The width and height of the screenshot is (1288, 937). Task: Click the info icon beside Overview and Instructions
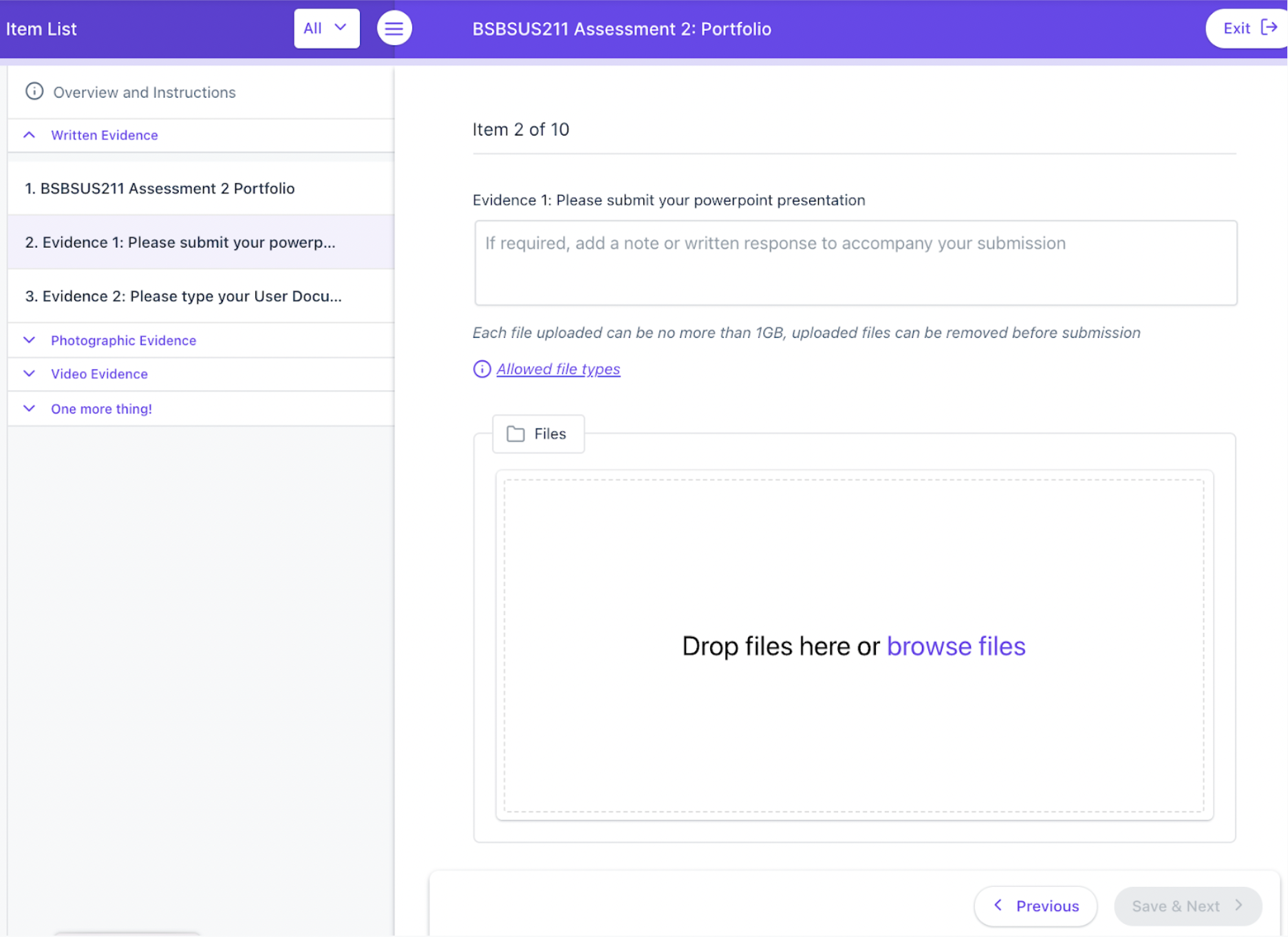pos(34,91)
